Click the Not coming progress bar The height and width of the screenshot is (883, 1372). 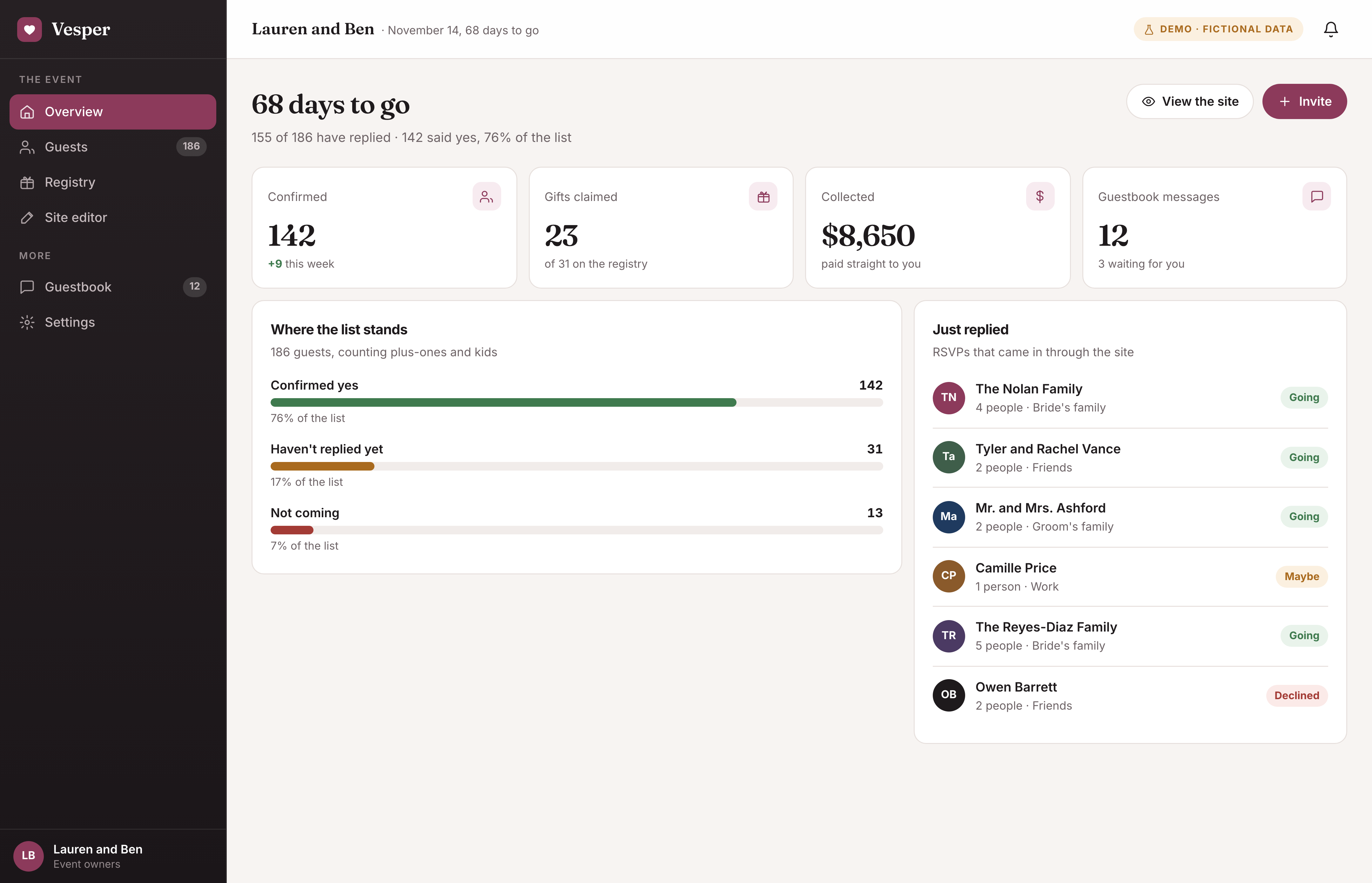[x=576, y=530]
